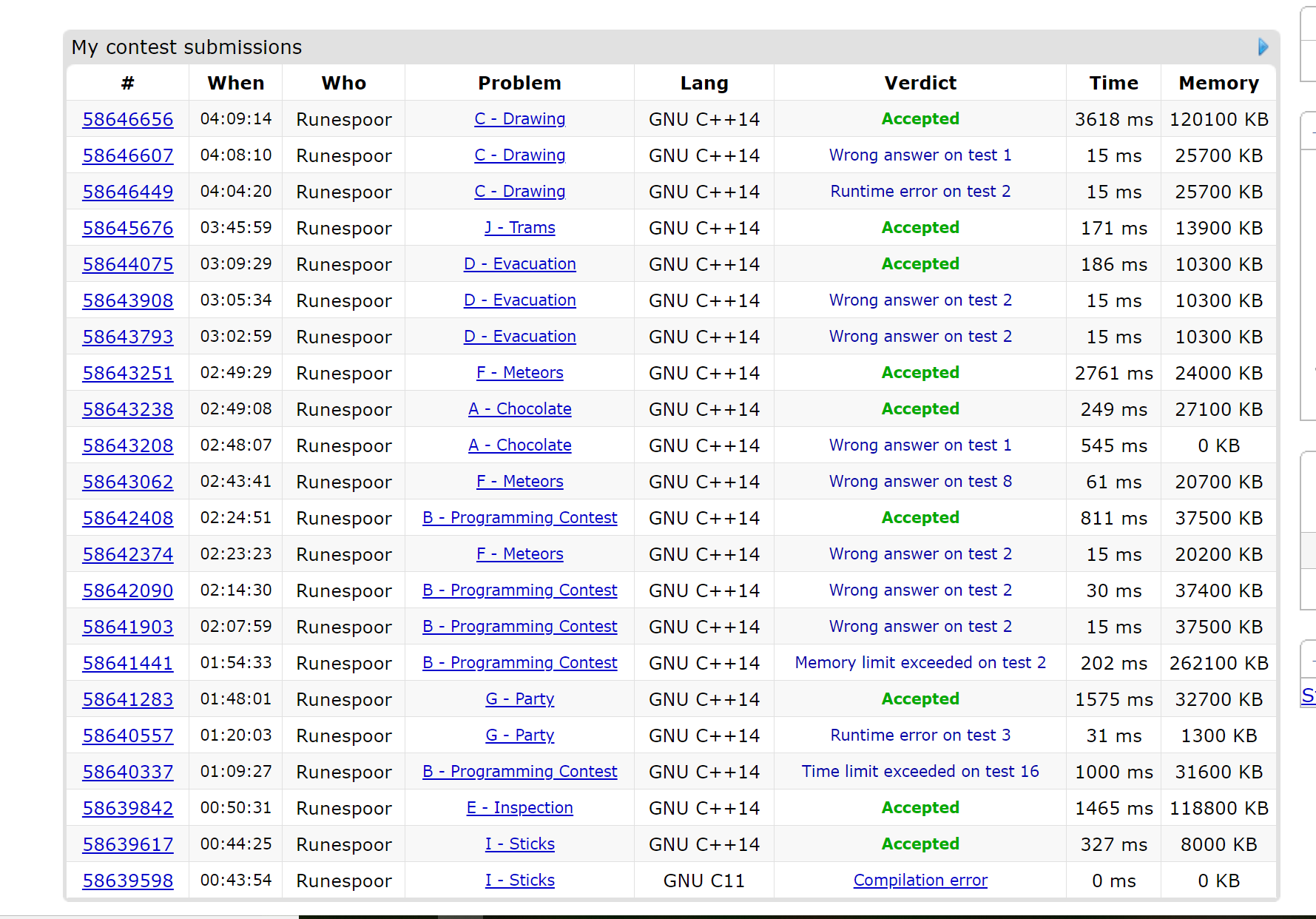Open D - Evacuation link for submission 58644075

[519, 264]
